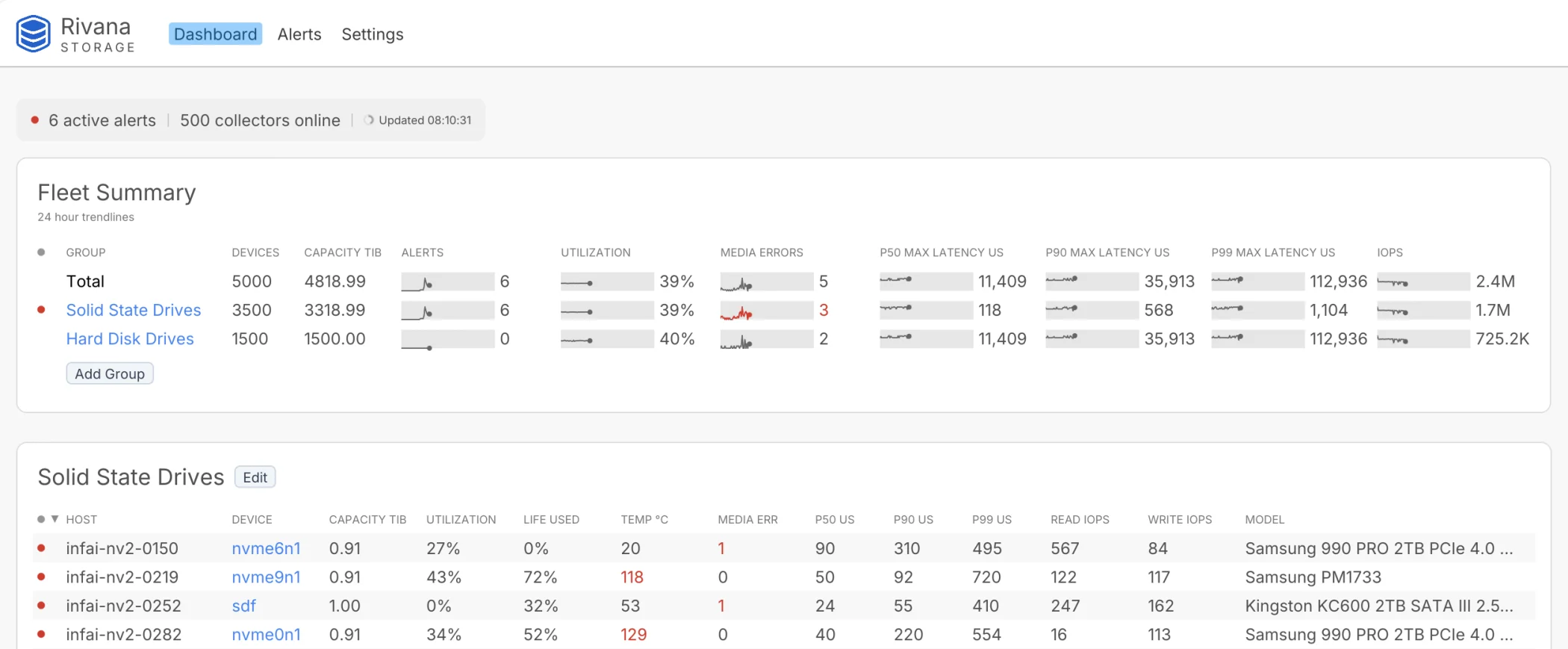
Task: Click the red alert dot beside 6 active alerts
Action: pos(34,119)
